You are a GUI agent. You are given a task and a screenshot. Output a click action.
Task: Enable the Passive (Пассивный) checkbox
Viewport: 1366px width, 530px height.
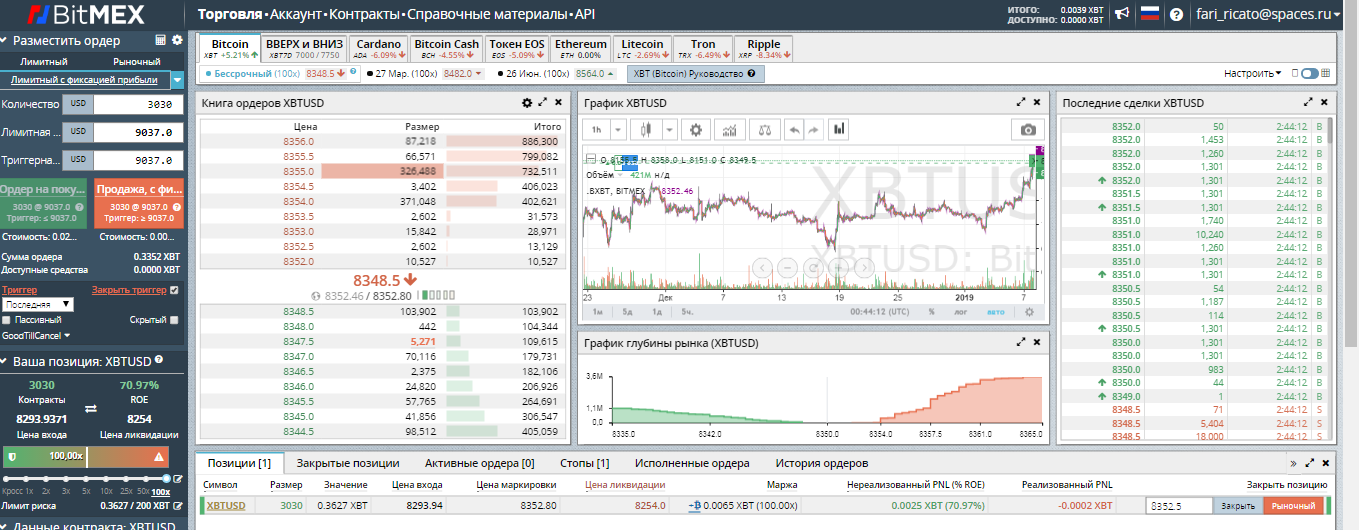click(8, 320)
